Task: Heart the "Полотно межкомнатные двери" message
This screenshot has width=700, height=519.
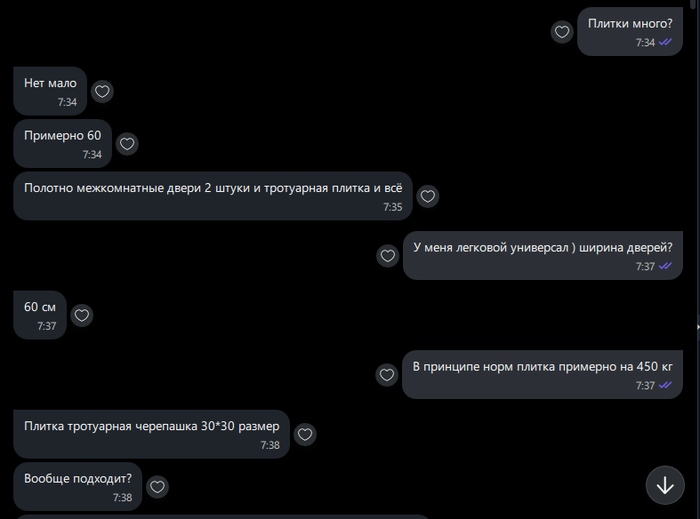Action: click(428, 196)
